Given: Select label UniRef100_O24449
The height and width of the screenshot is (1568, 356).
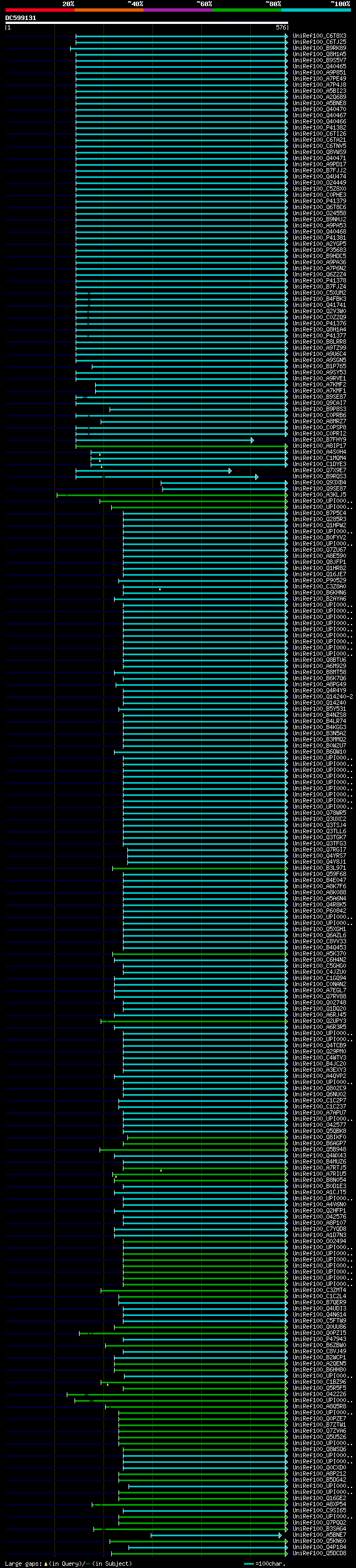Looking at the screenshot, I should pyautogui.click(x=319, y=182).
